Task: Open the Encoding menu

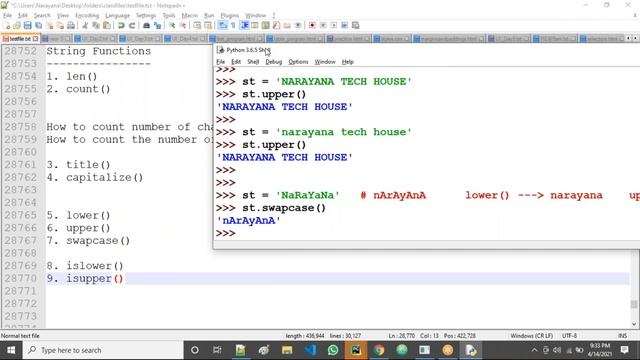Action: pyautogui.click(x=87, y=16)
